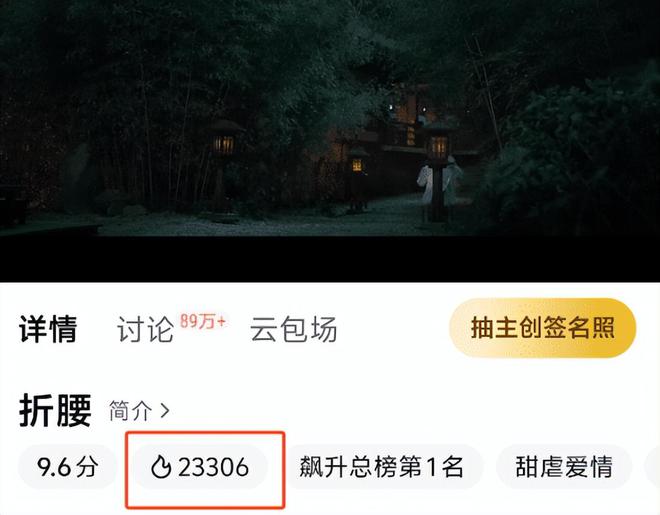Image resolution: width=660 pixels, height=515 pixels.
Task: Open the 飙升总榜第1名 ranking tag
Action: (382, 467)
